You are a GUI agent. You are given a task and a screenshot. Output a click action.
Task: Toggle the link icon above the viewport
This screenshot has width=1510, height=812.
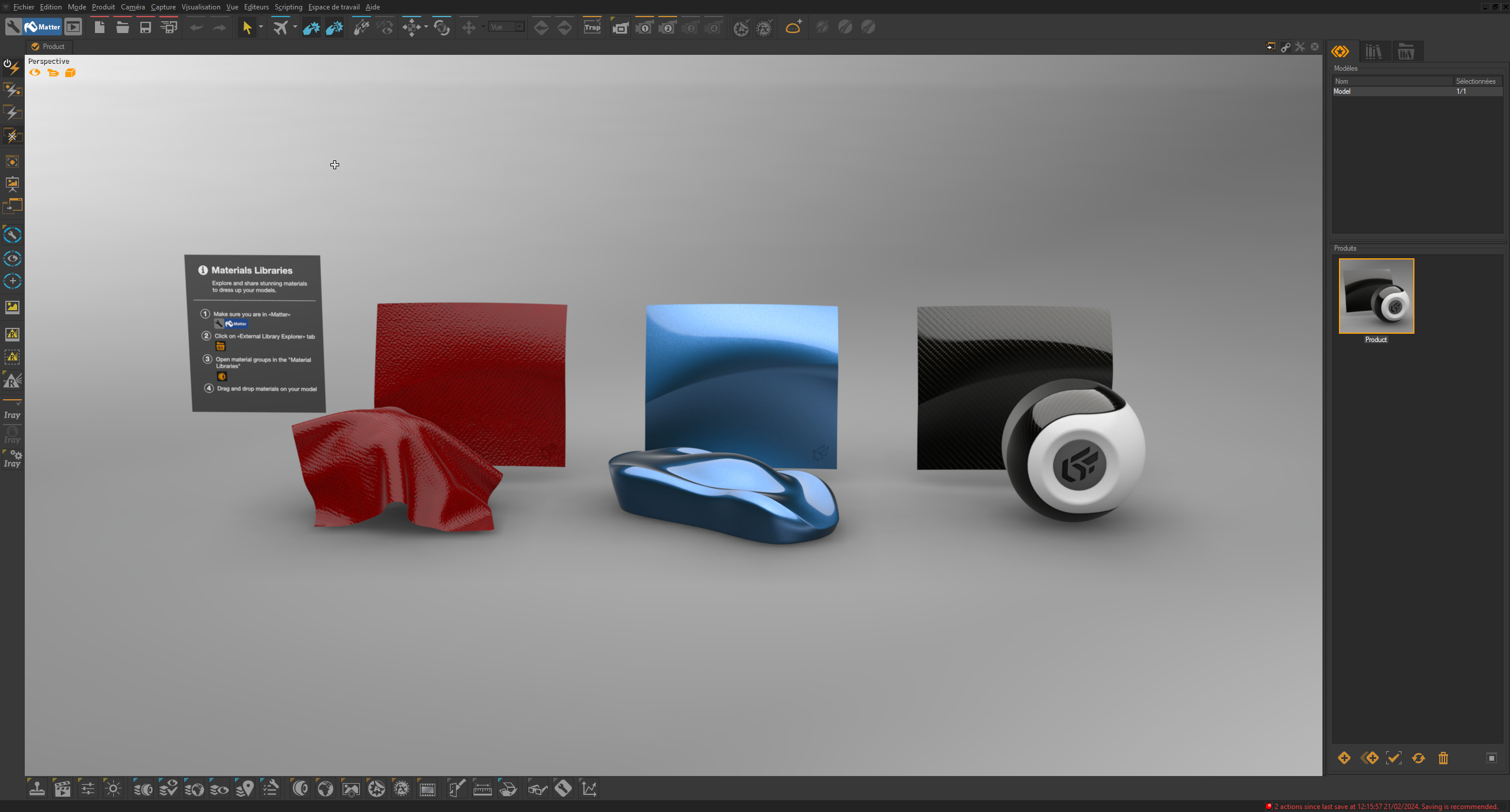1285,47
